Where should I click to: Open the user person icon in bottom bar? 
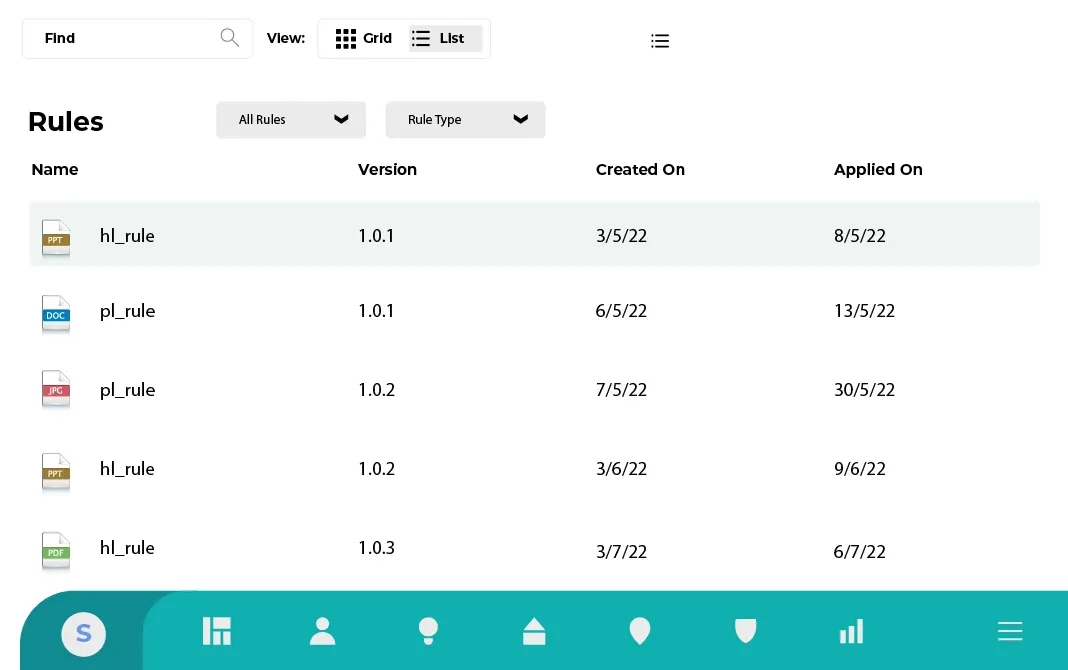(x=322, y=631)
